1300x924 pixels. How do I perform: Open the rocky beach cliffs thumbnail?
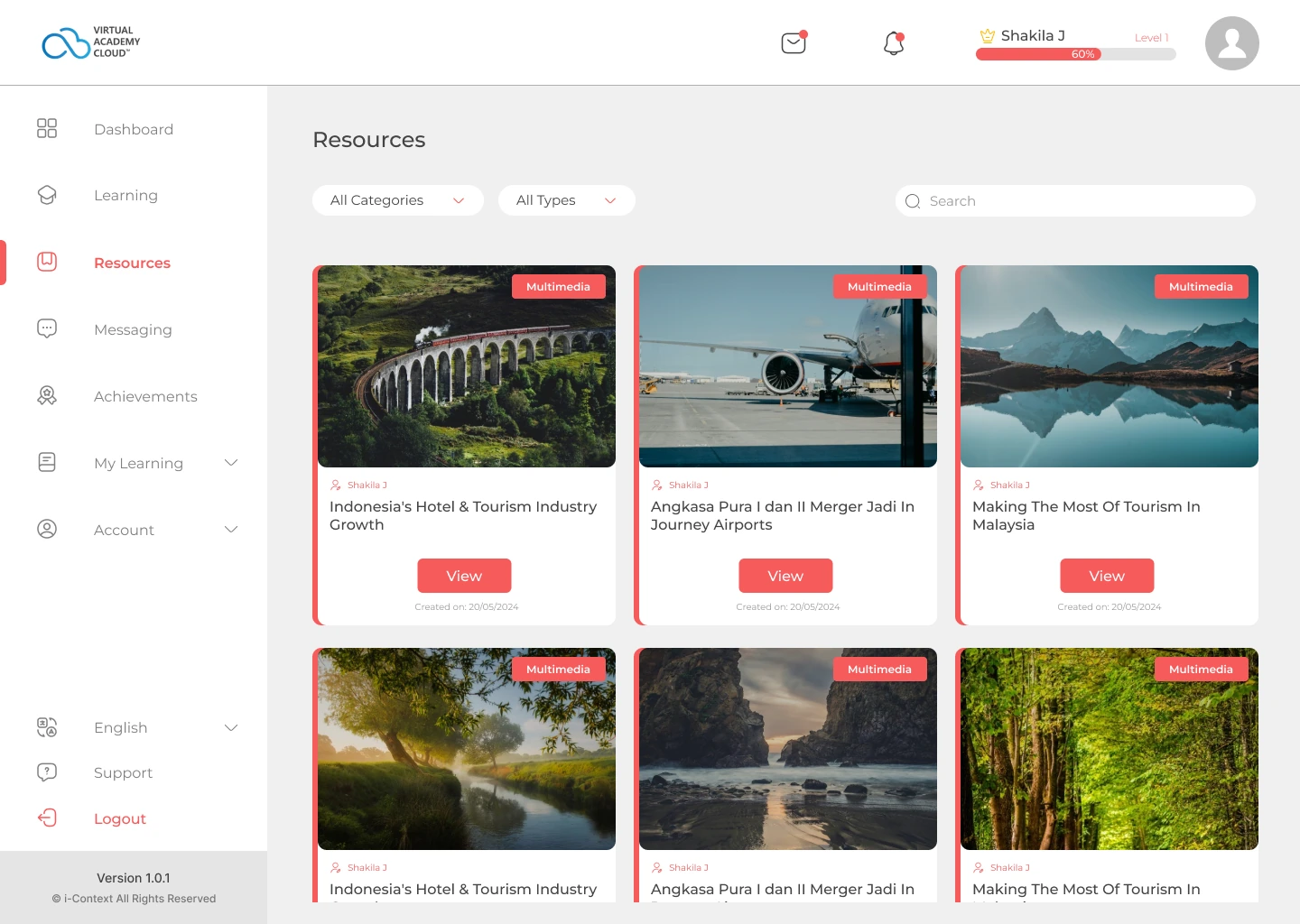tap(788, 749)
